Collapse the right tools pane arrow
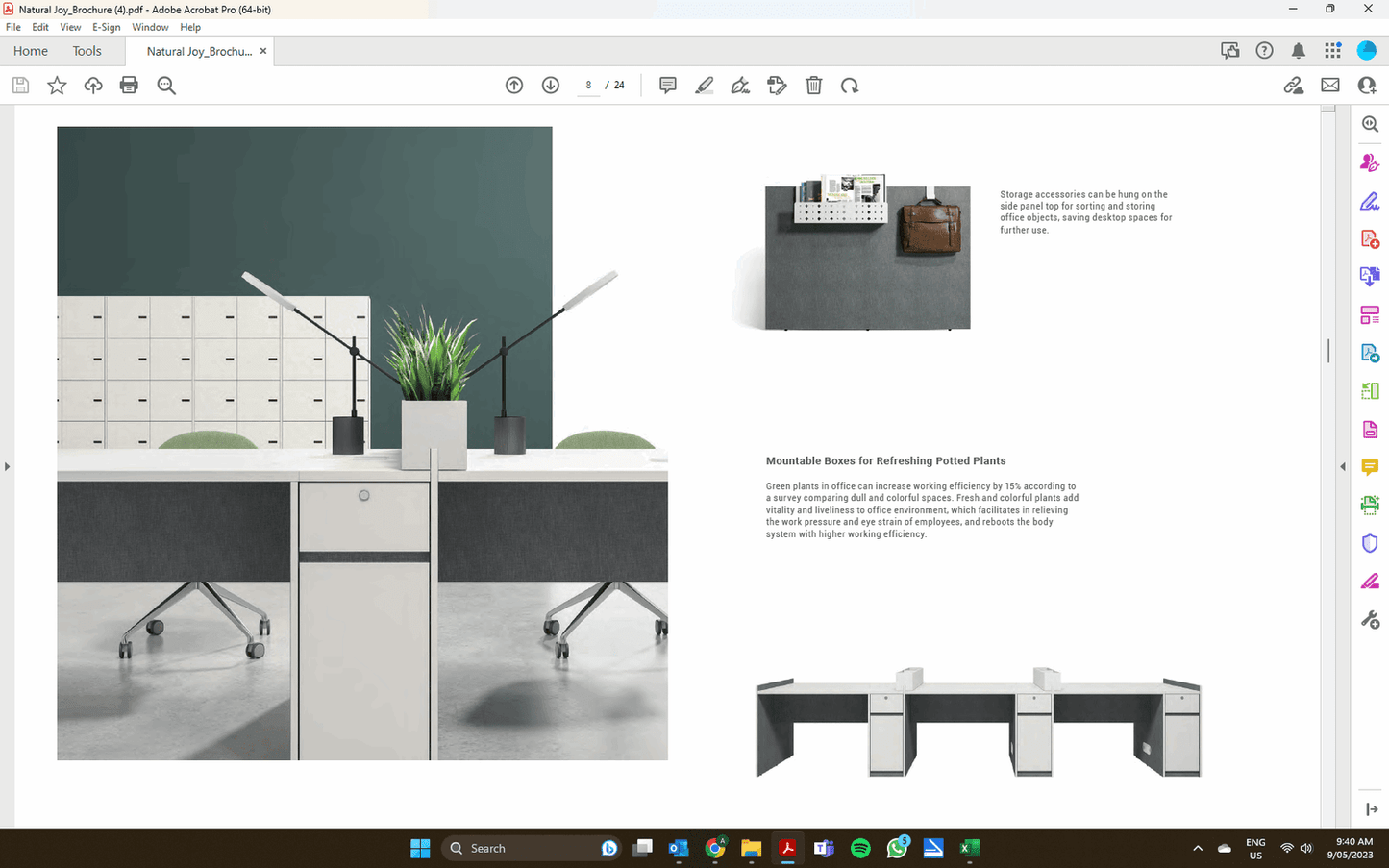This screenshot has height=868, width=1389. point(1343,467)
